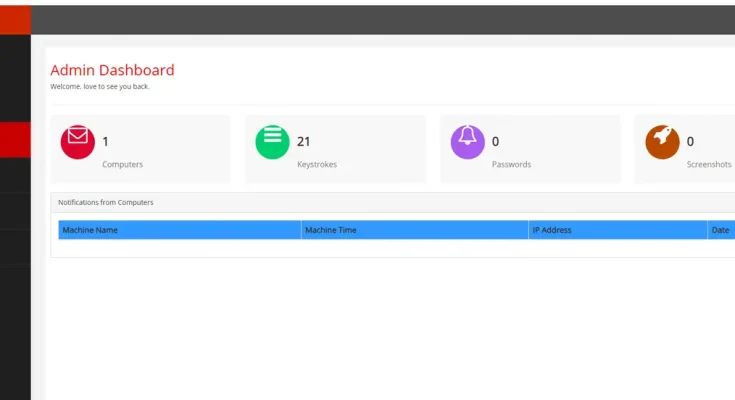Click the Admin Dashboard heading
Image resolution: width=735 pixels, height=400 pixels.
point(112,70)
